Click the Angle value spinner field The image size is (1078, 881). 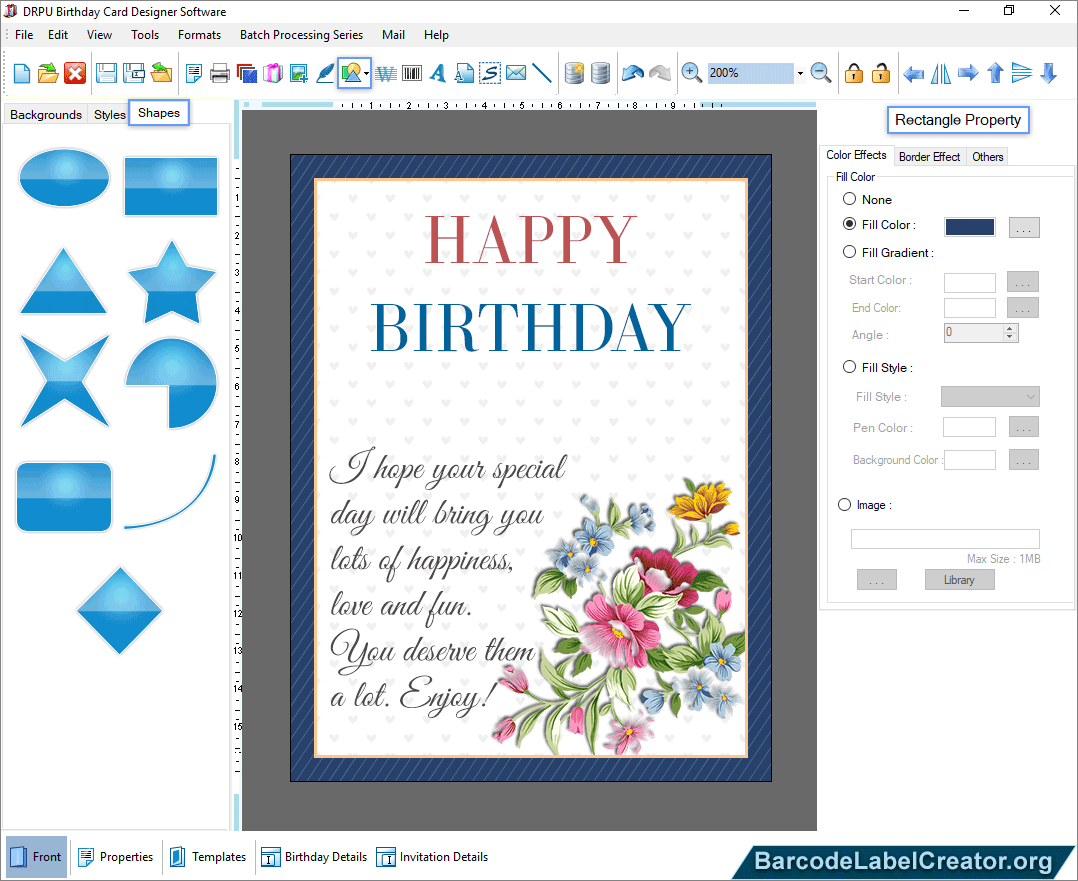981,333
